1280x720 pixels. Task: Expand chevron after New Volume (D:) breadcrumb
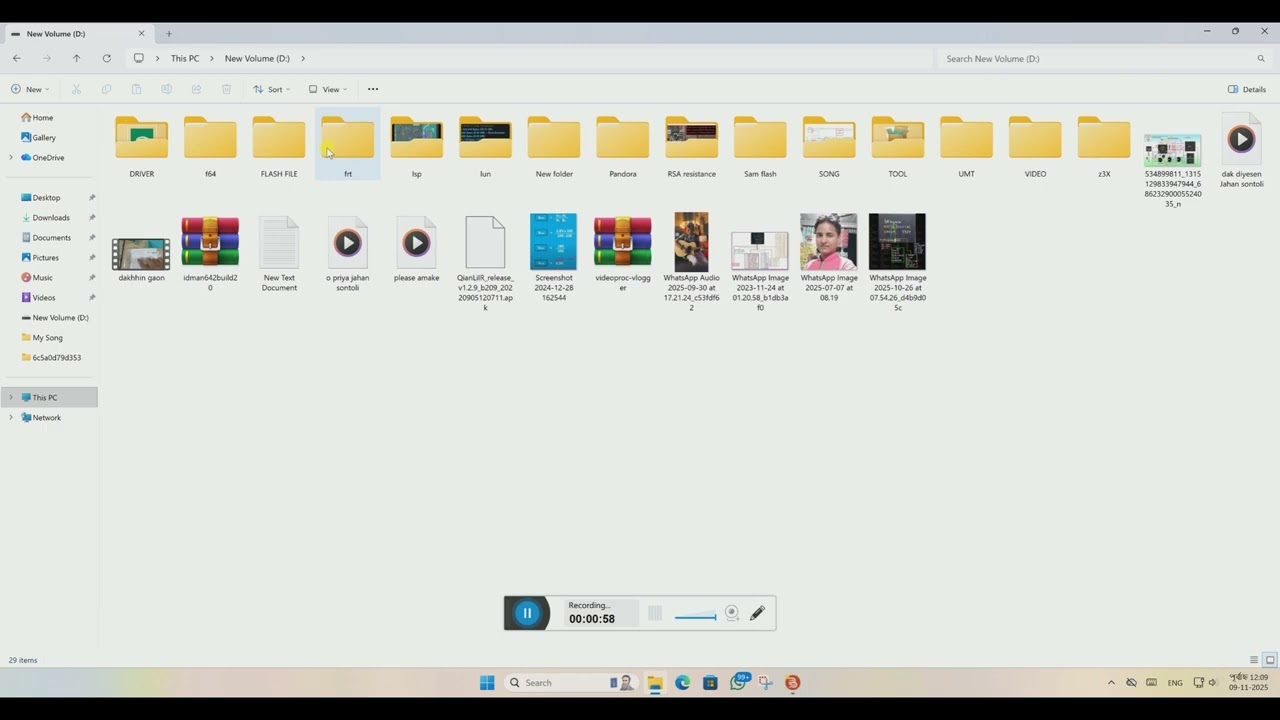tap(303, 58)
